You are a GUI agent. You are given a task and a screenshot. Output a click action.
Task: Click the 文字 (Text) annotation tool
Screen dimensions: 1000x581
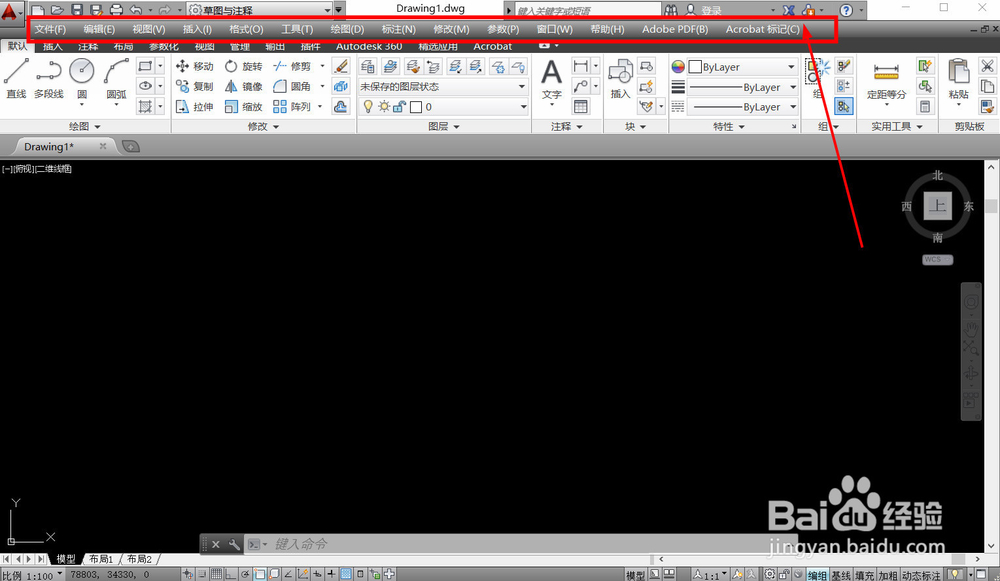coord(552,79)
